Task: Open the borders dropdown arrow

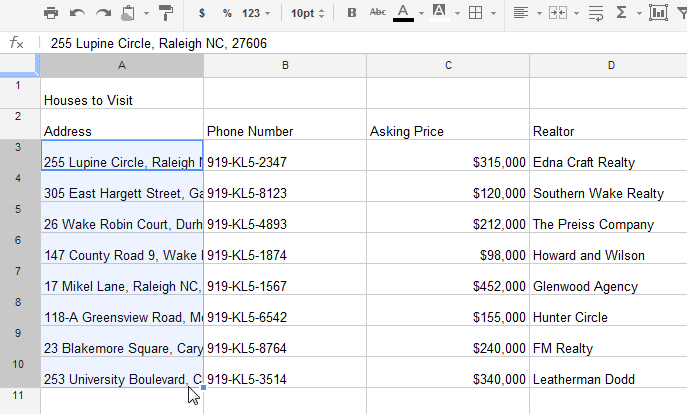Action: click(x=493, y=14)
